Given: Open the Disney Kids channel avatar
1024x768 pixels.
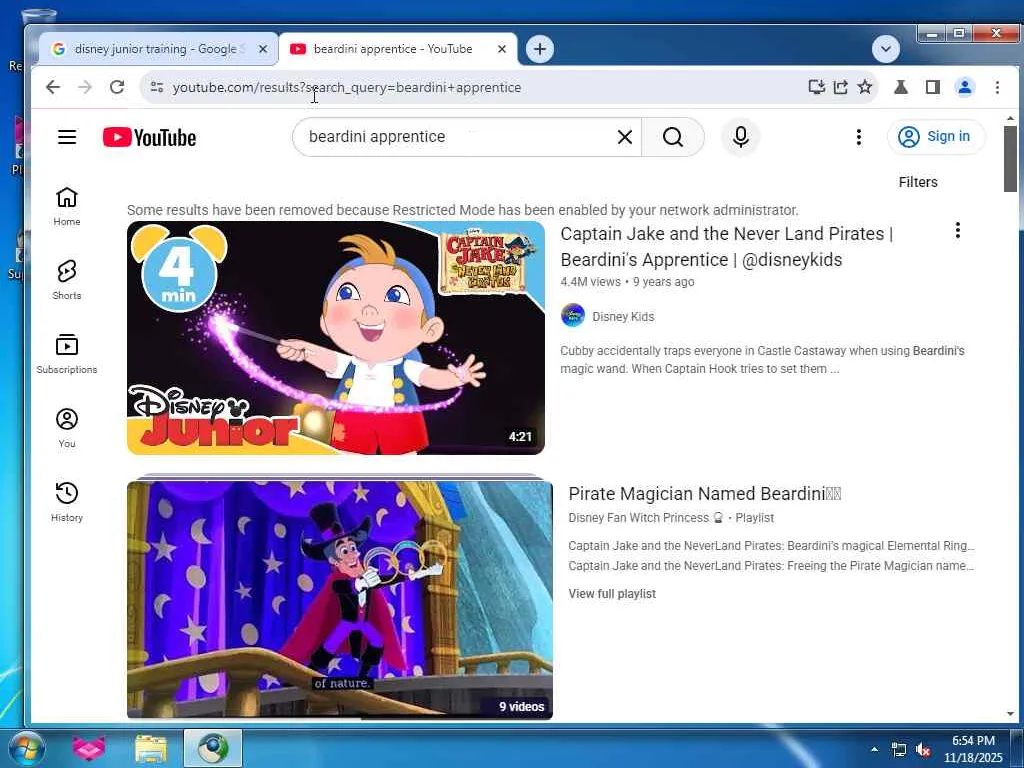Looking at the screenshot, I should (573, 316).
